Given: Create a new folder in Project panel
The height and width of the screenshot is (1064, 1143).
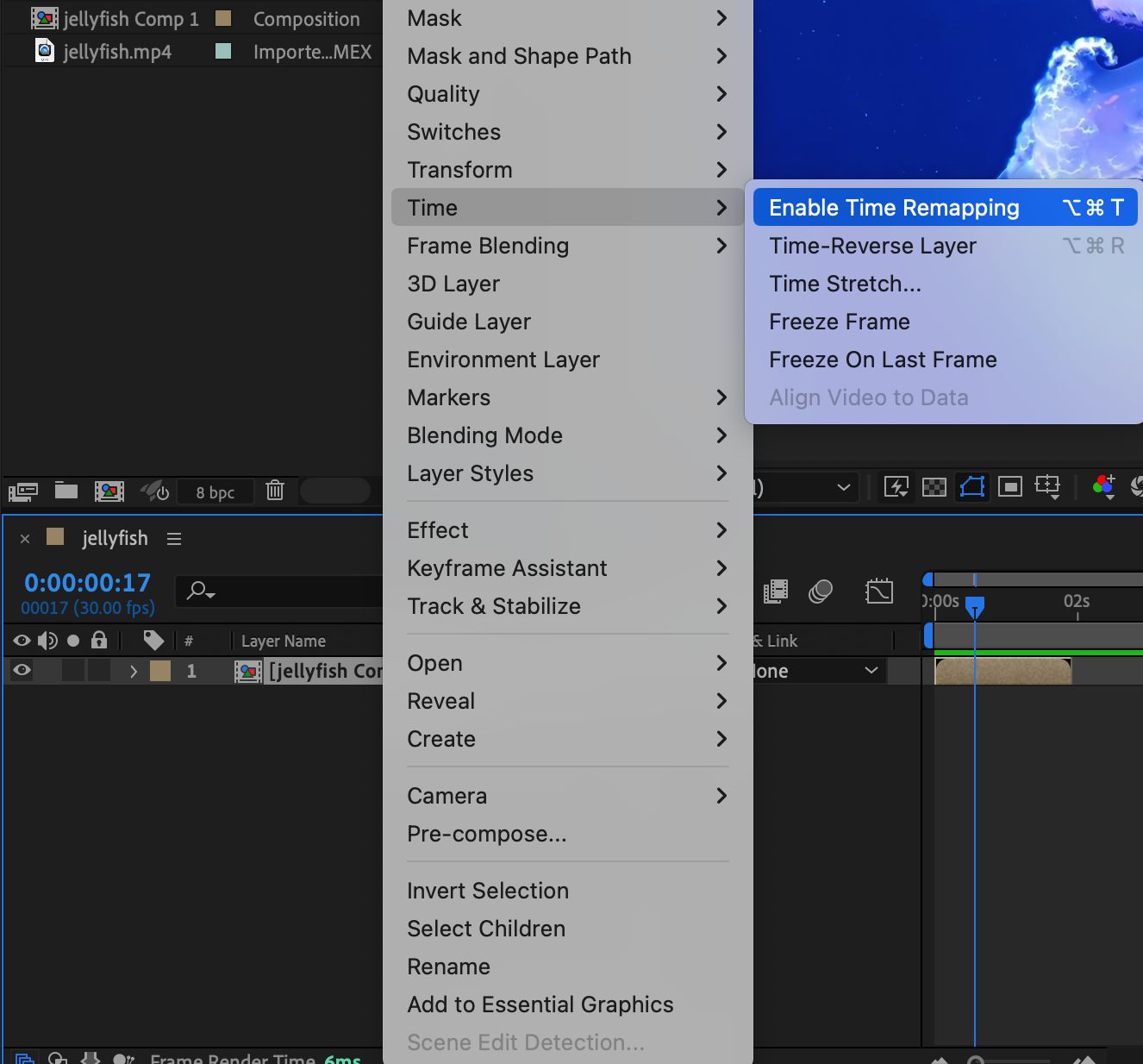Looking at the screenshot, I should pyautogui.click(x=66, y=491).
